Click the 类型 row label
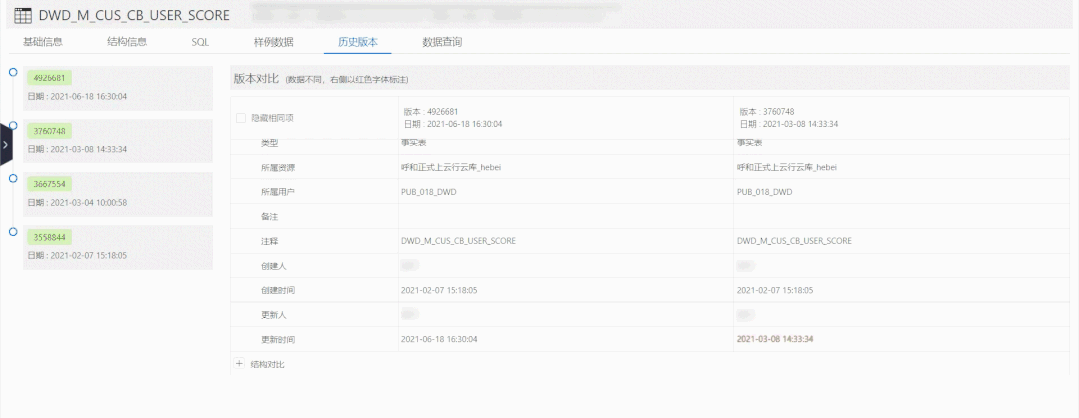Image resolution: width=1079 pixels, height=418 pixels. [269, 143]
